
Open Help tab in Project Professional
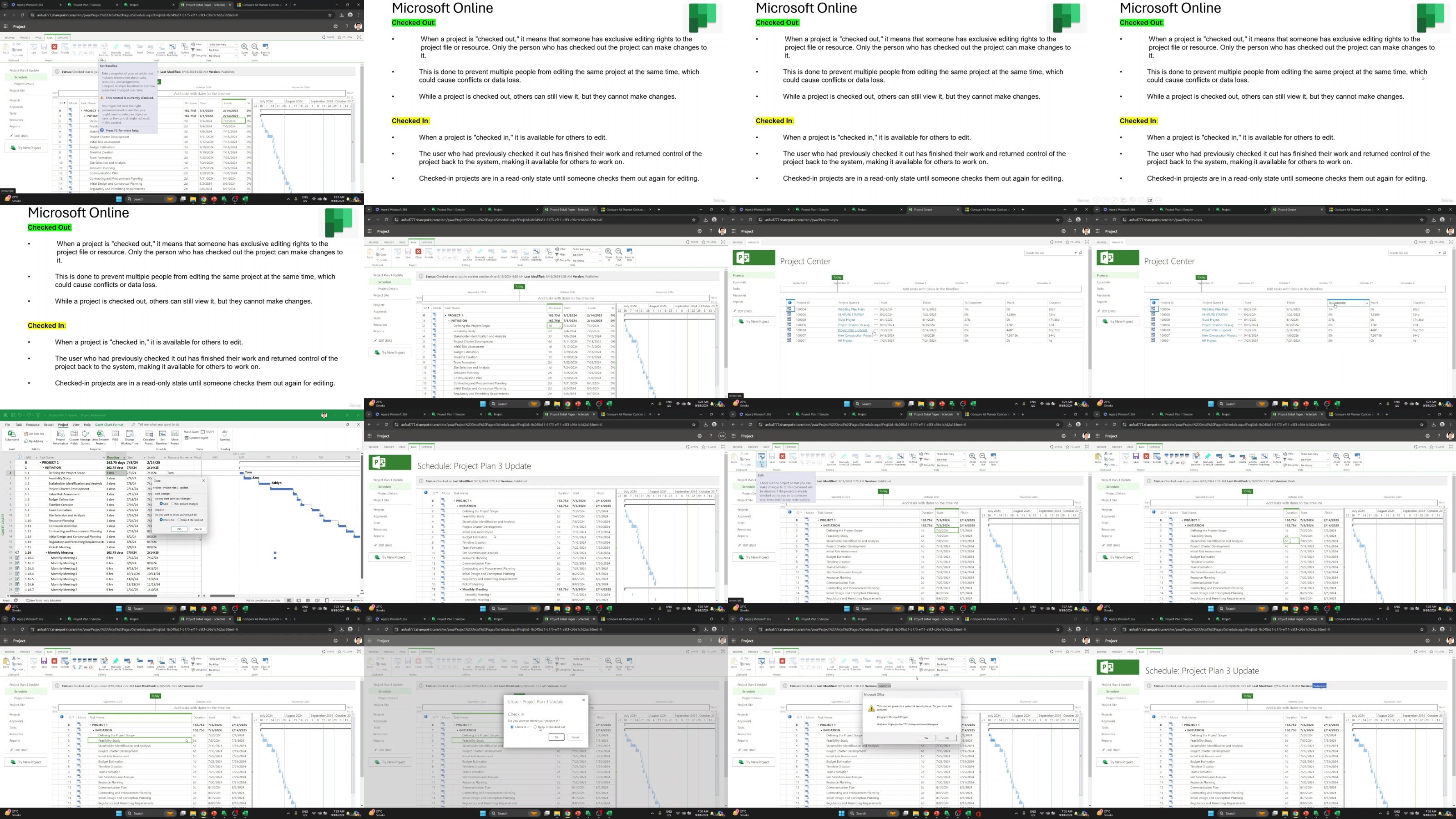(87, 425)
